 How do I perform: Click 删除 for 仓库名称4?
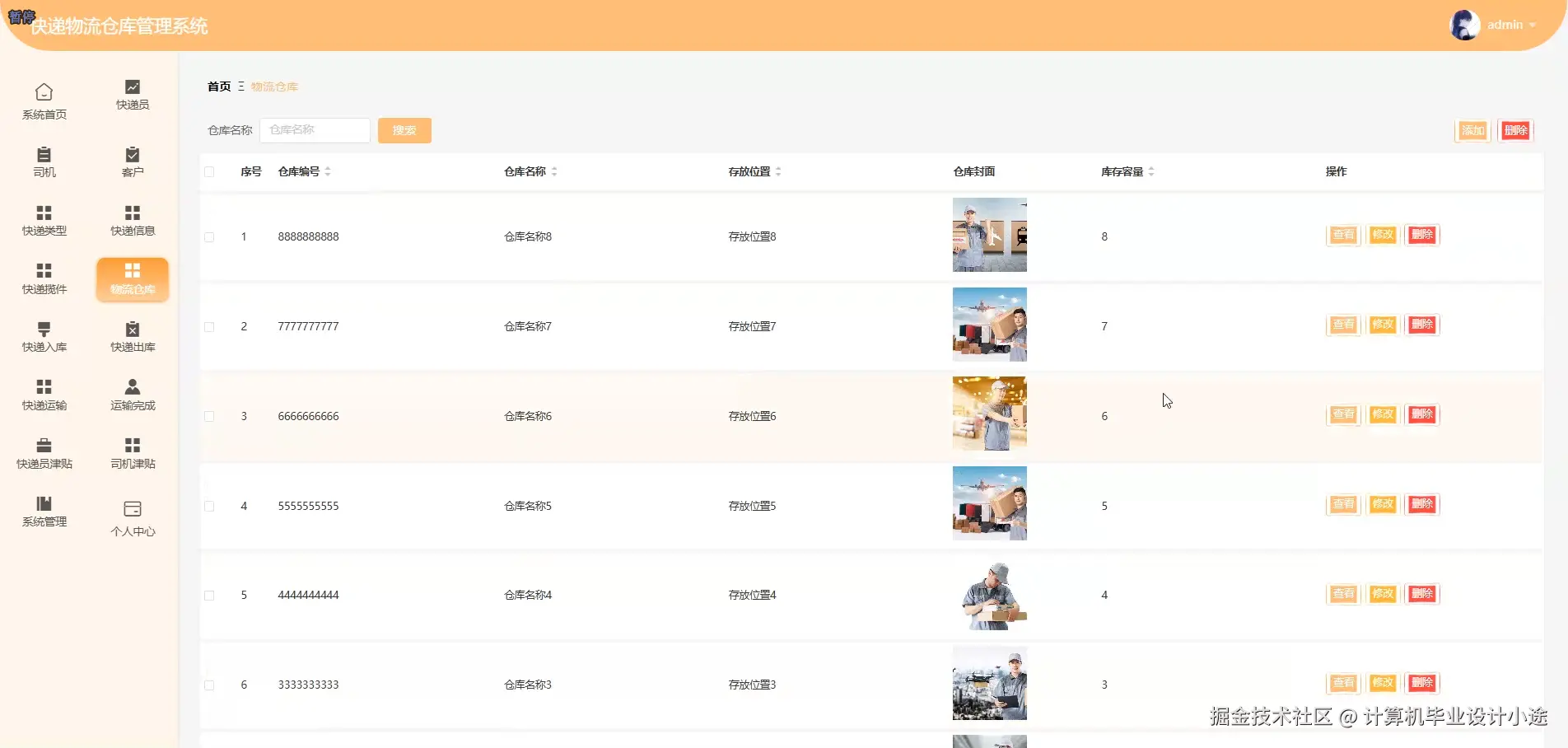[x=1422, y=594]
